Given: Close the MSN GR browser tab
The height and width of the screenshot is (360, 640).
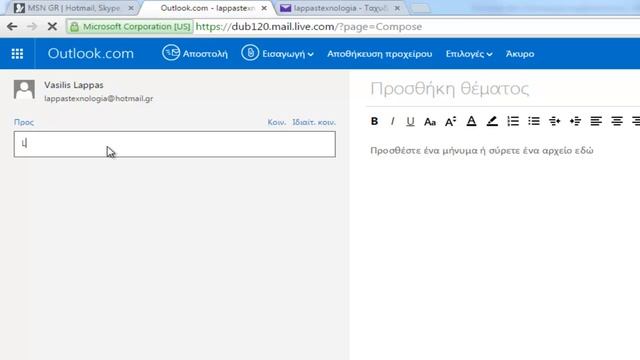Looking at the screenshot, I should (131, 8).
